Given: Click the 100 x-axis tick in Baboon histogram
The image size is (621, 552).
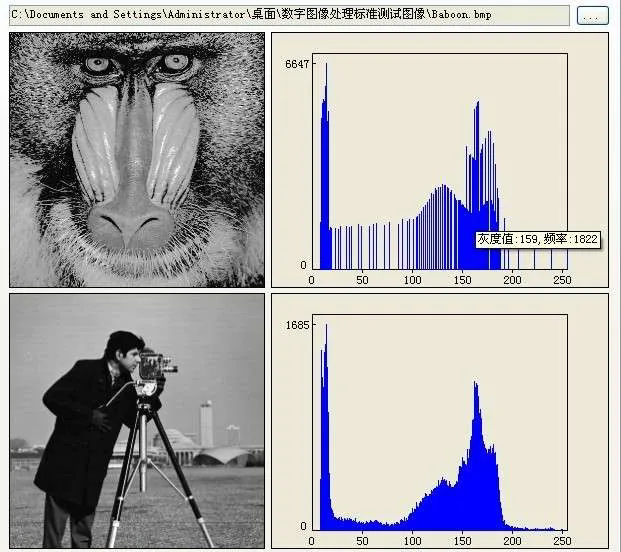Looking at the screenshot, I should pos(412,281).
